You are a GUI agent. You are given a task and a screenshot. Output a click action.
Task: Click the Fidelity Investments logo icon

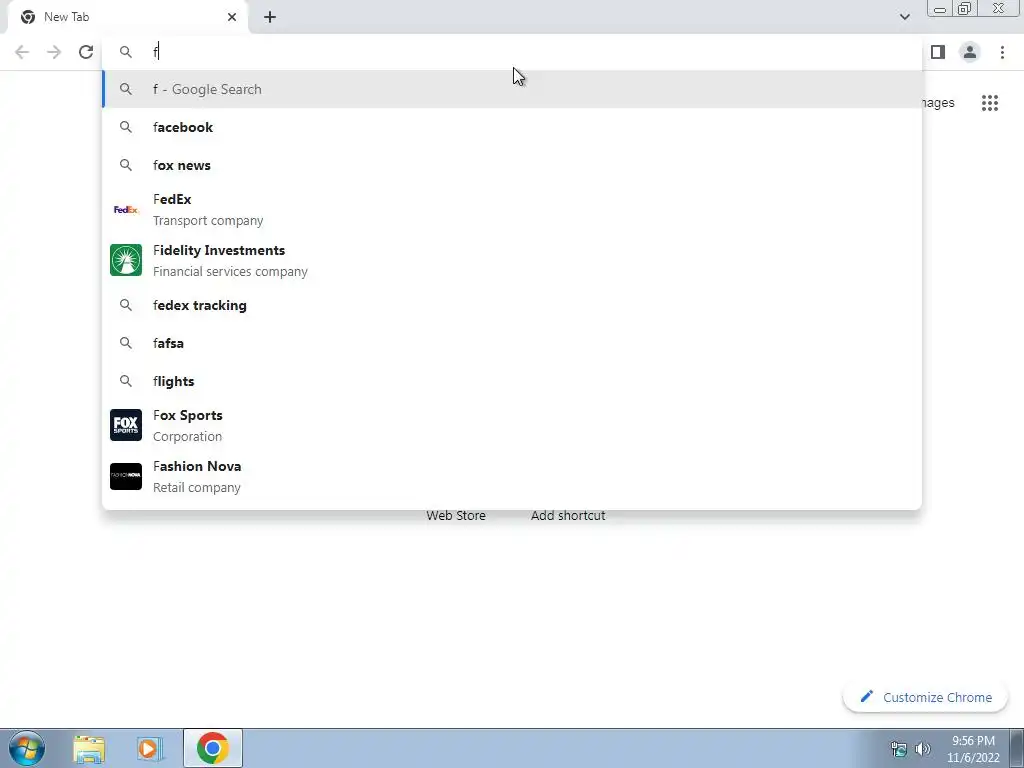pos(126,260)
